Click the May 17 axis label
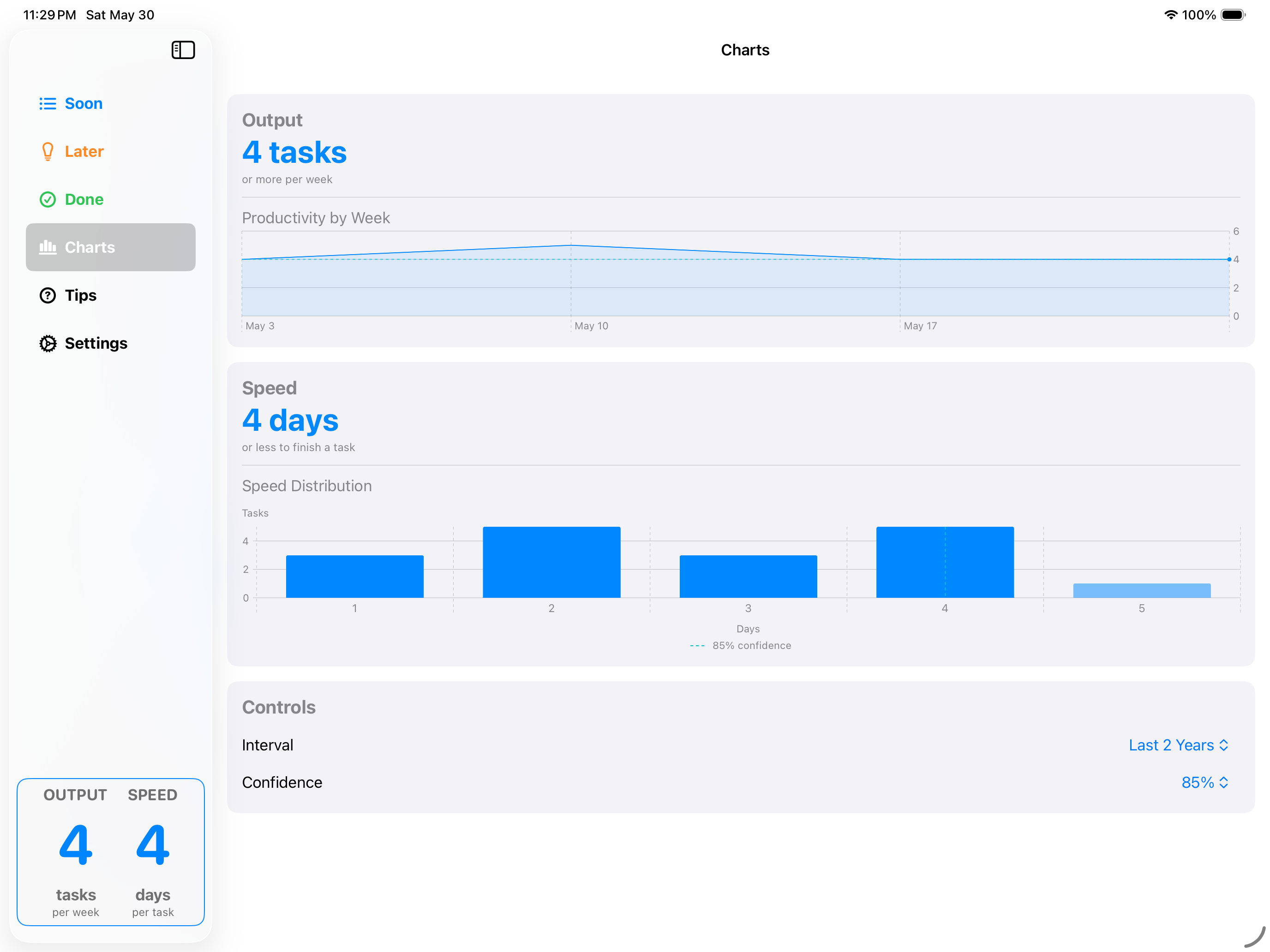Screen dimensions: 1270x952 (920, 326)
